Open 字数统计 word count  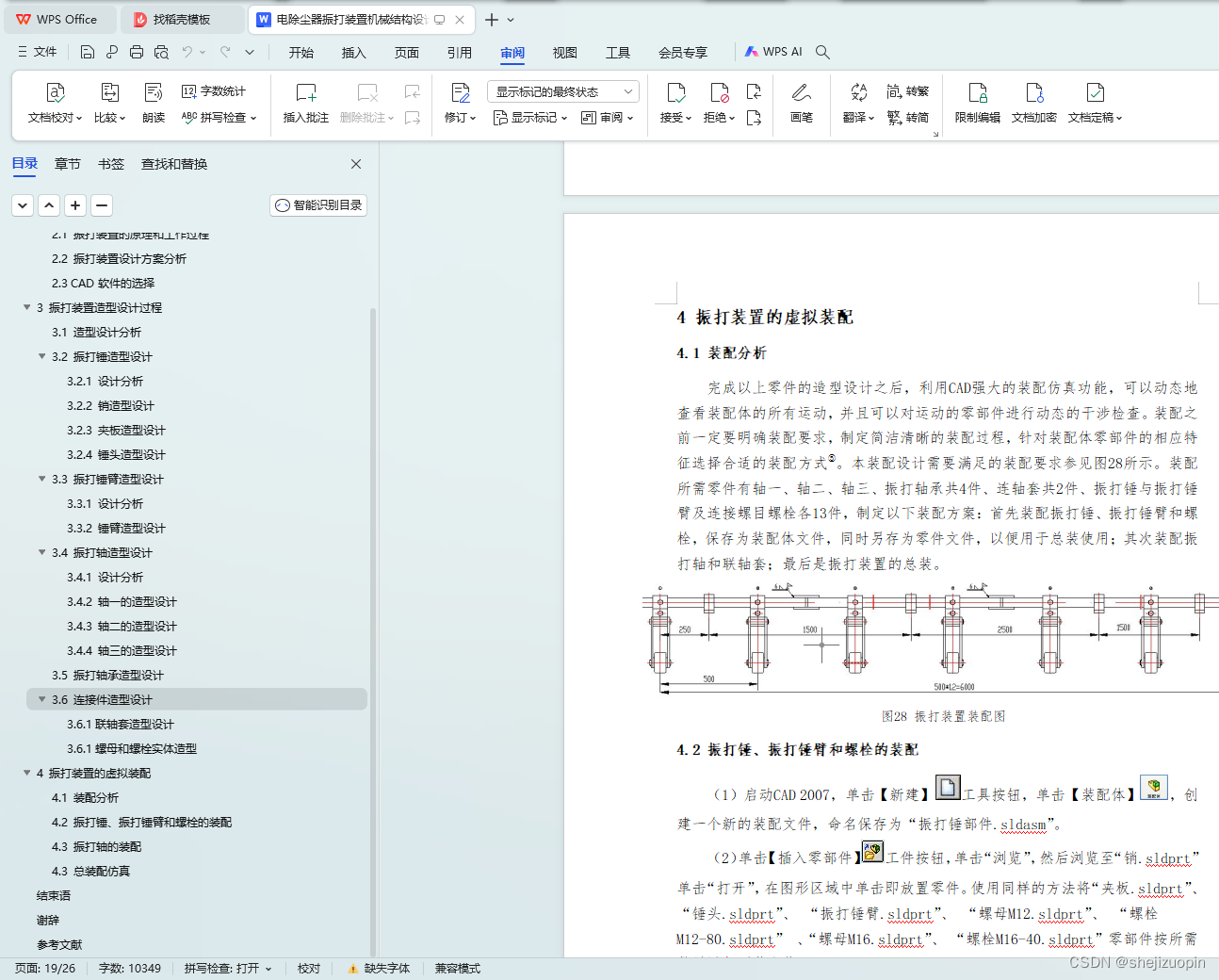click(x=214, y=91)
